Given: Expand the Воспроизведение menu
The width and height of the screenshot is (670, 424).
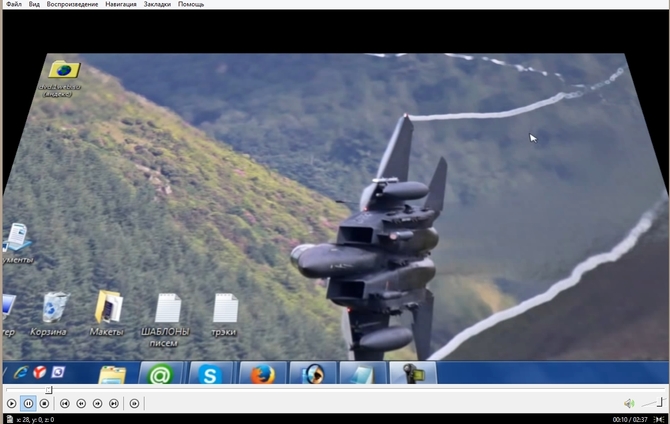Looking at the screenshot, I should 73,5.
